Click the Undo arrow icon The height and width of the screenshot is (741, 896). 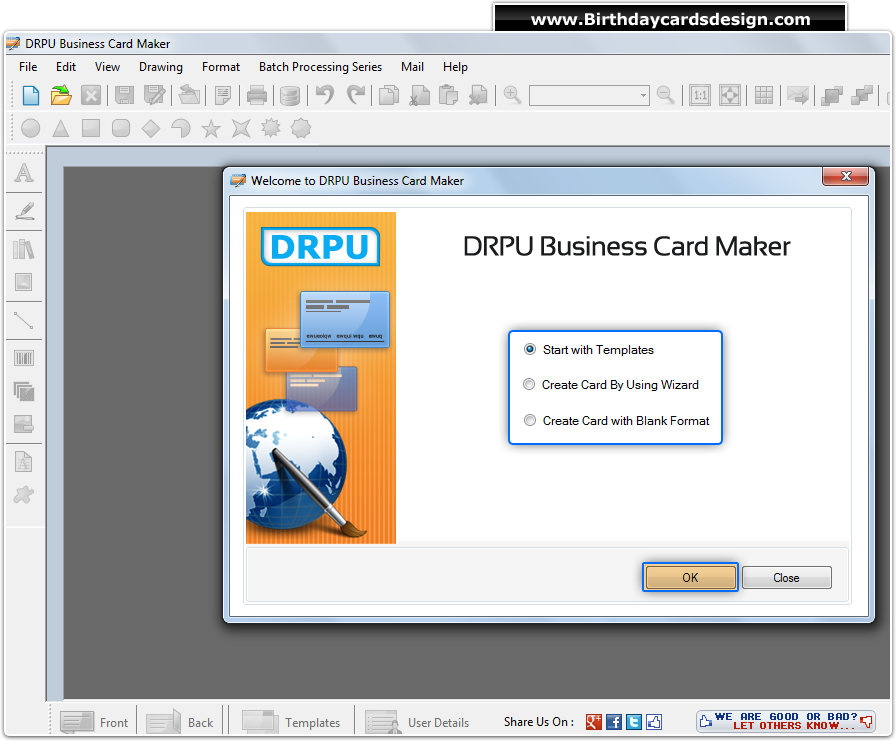coord(325,94)
